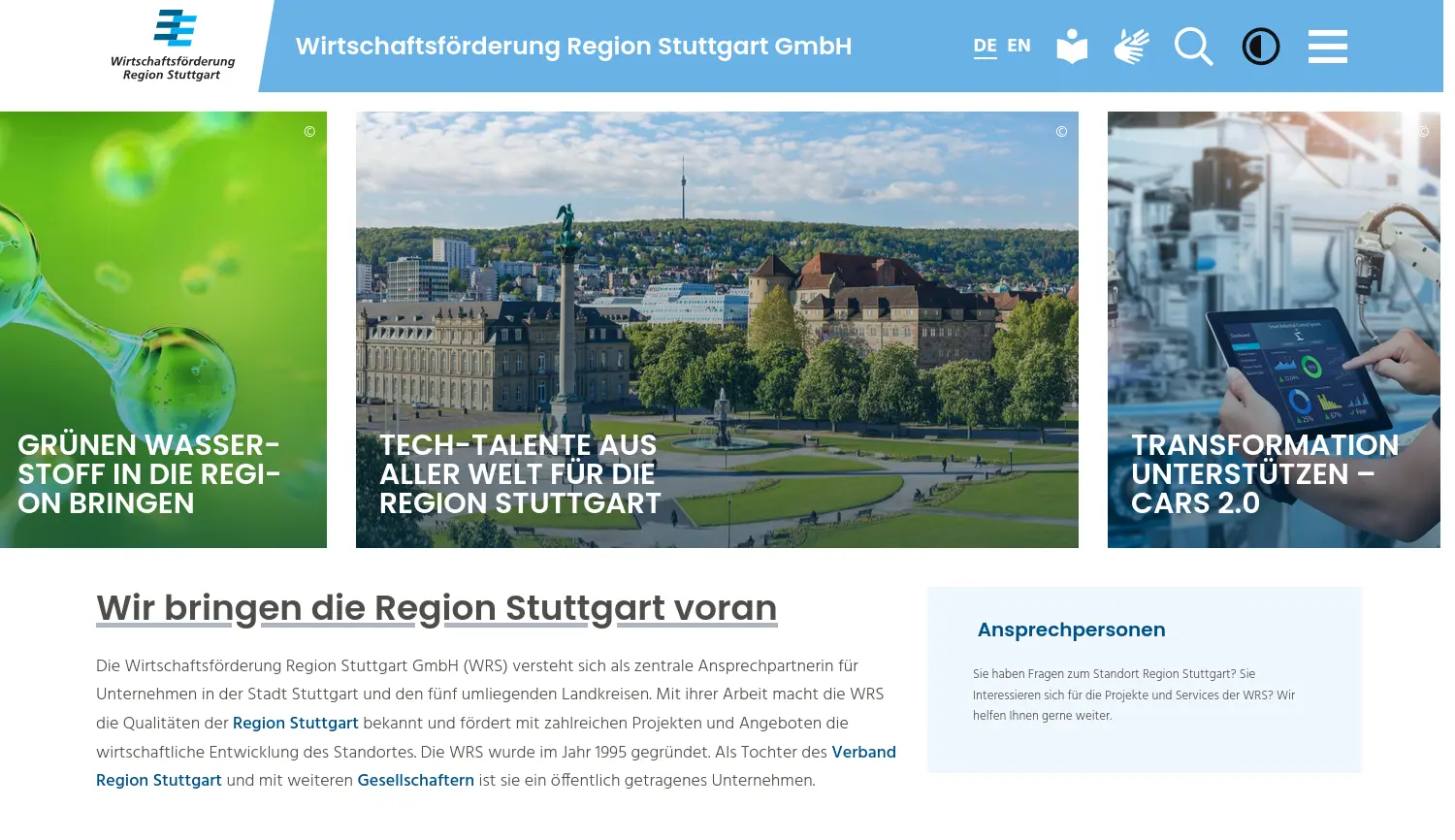This screenshot has height=840, width=1455.
Task: Switch the site language to EN
Action: coord(1019,45)
